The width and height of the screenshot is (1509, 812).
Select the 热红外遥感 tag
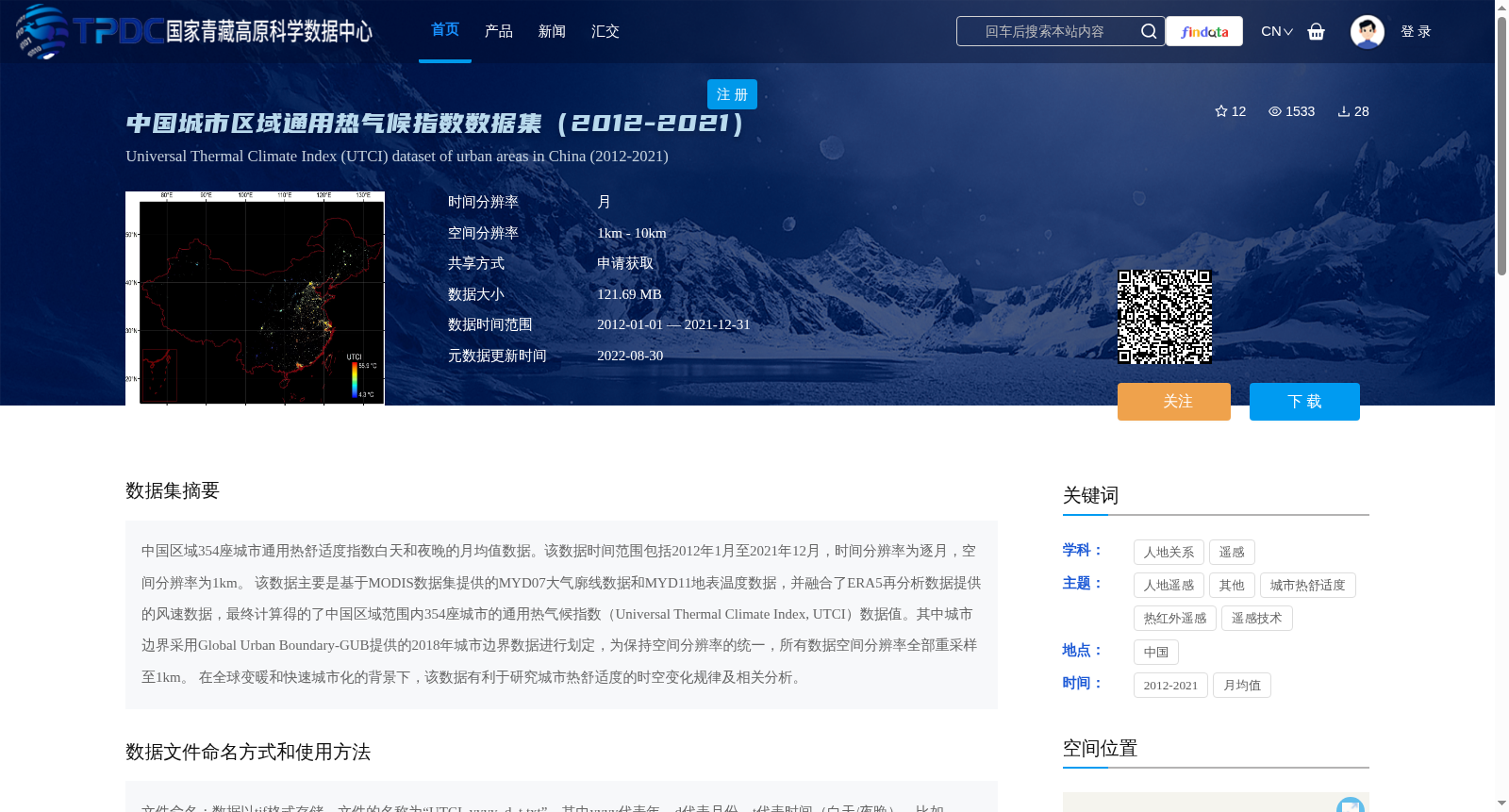1175,618
